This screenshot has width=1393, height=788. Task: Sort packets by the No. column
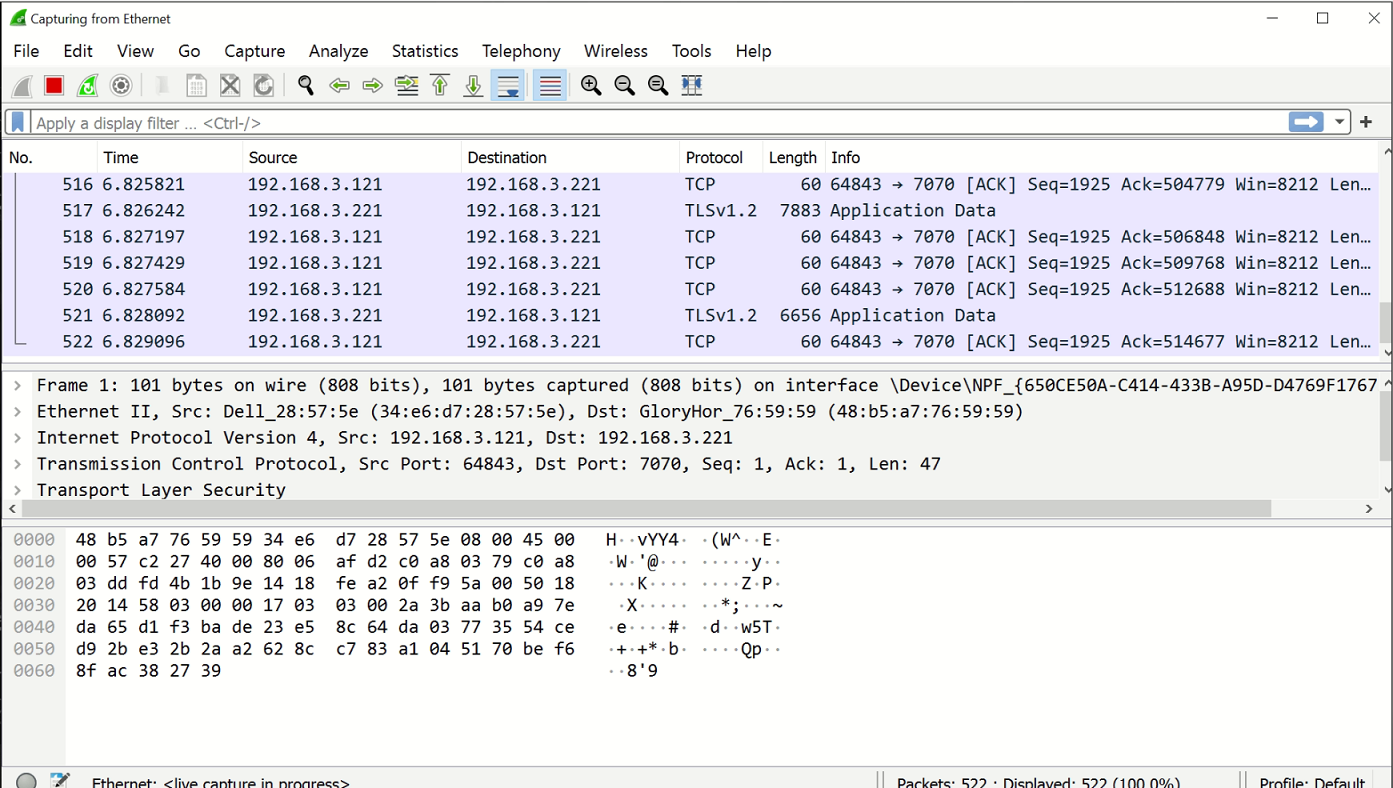49,158
